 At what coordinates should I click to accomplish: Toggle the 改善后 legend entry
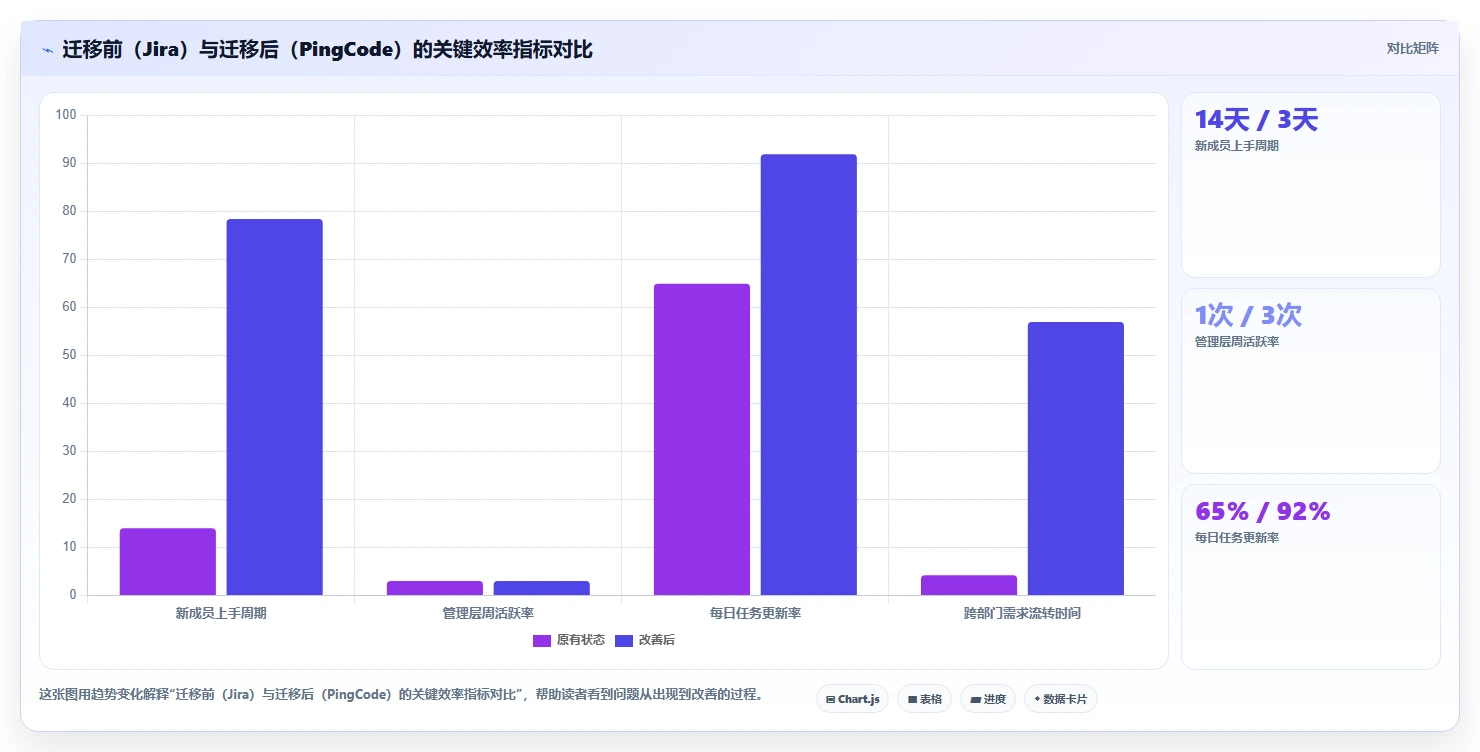[x=645, y=640]
